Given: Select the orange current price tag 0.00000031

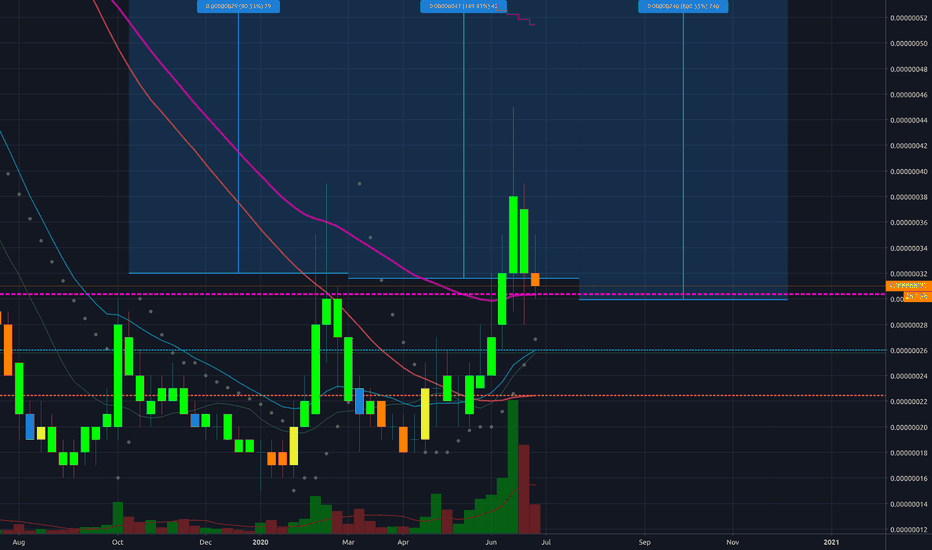Looking at the screenshot, I should pyautogui.click(x=908, y=286).
